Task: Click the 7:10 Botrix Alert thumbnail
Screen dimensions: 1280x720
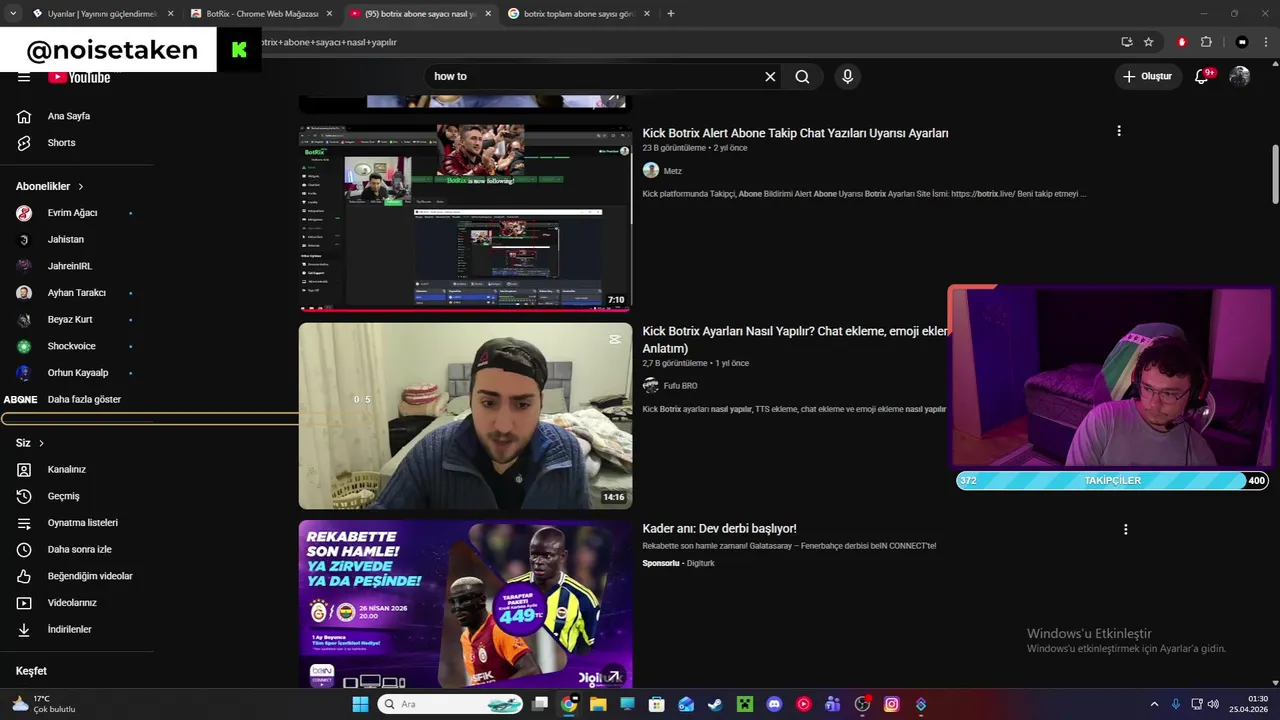Action: click(x=465, y=218)
